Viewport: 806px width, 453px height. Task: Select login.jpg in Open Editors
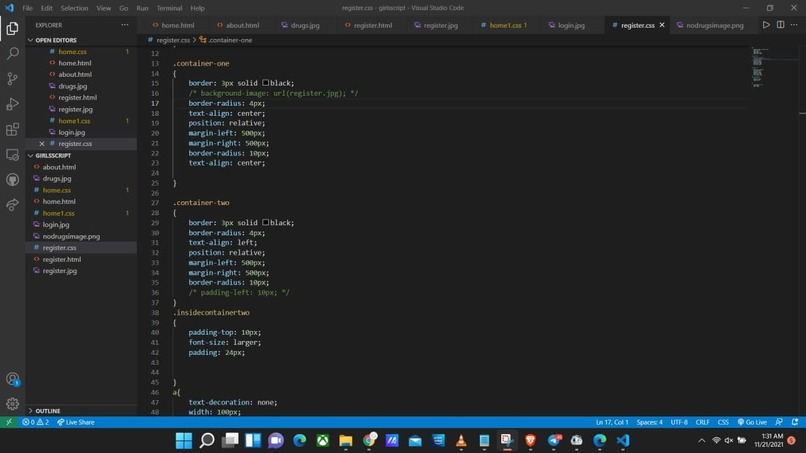pyautogui.click(x=71, y=133)
